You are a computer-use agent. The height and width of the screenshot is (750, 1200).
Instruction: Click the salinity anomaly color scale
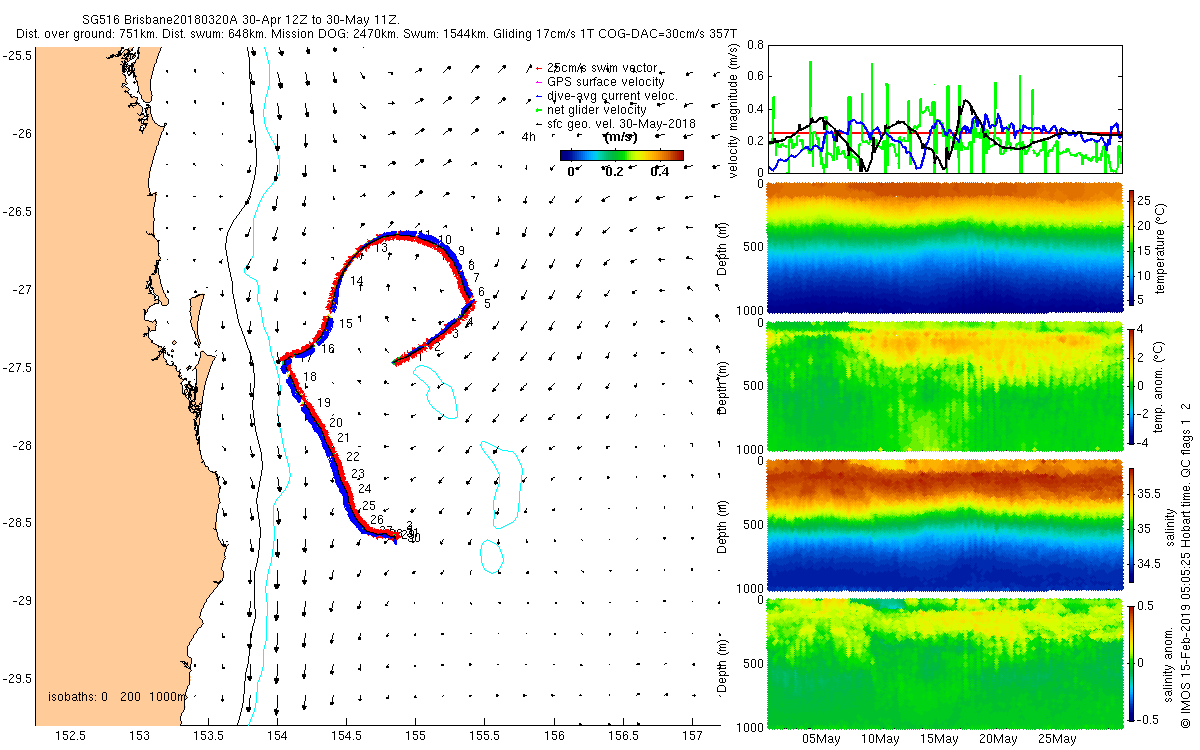click(1133, 664)
